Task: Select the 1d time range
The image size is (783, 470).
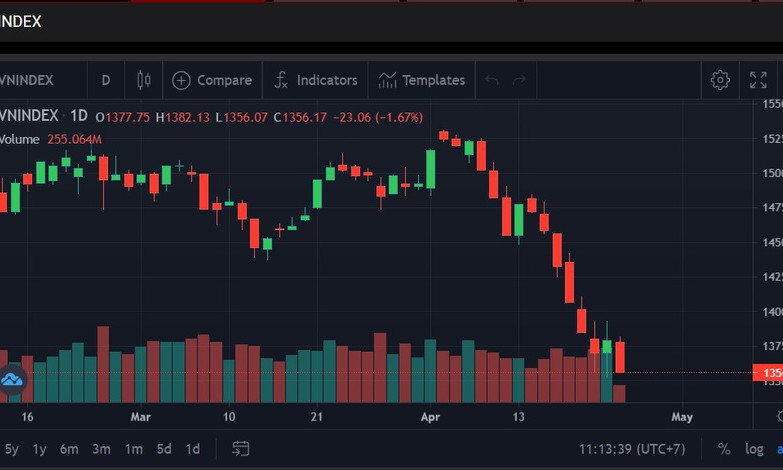Action: [193, 449]
